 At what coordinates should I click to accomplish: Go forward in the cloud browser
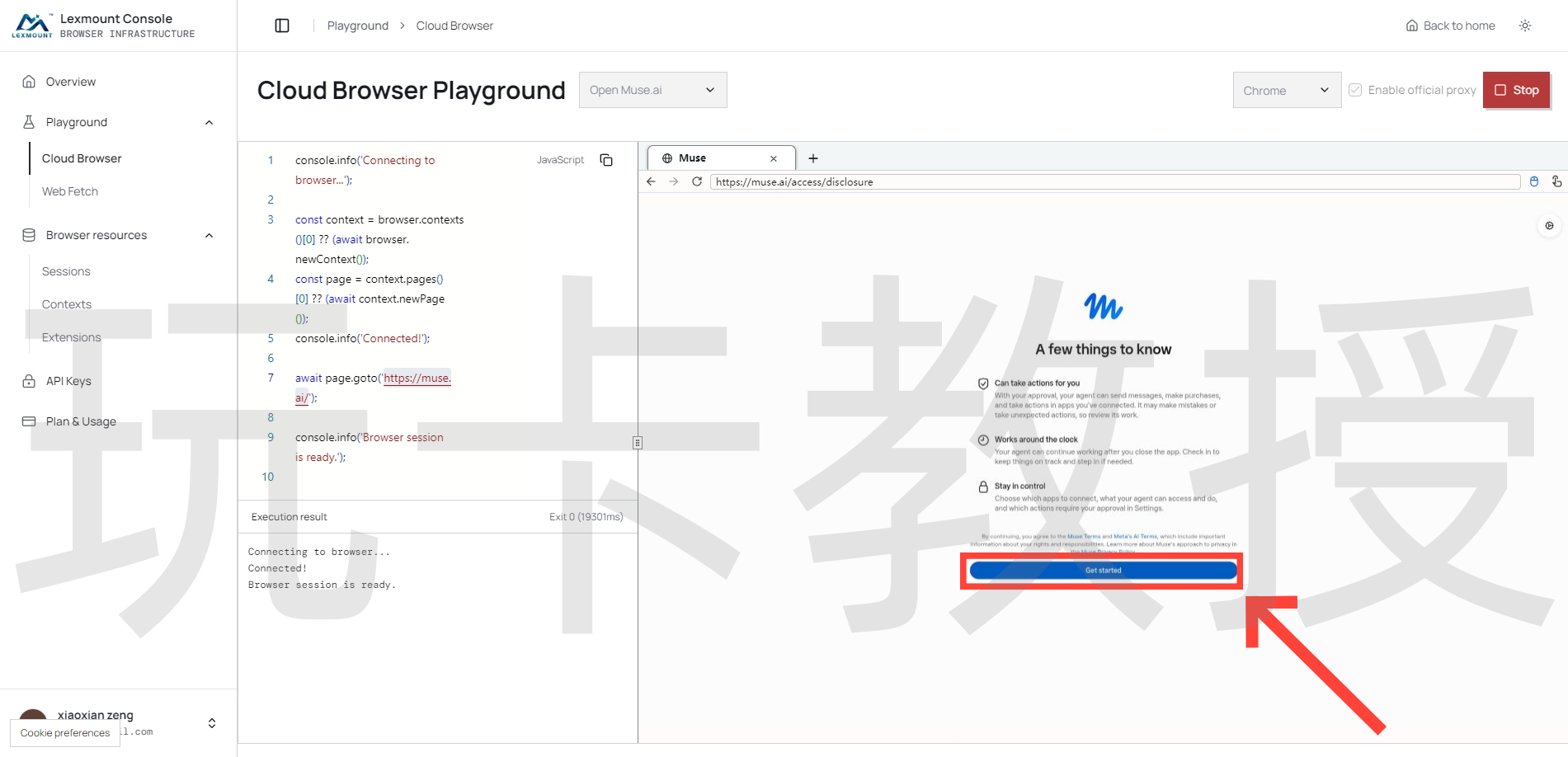674,181
